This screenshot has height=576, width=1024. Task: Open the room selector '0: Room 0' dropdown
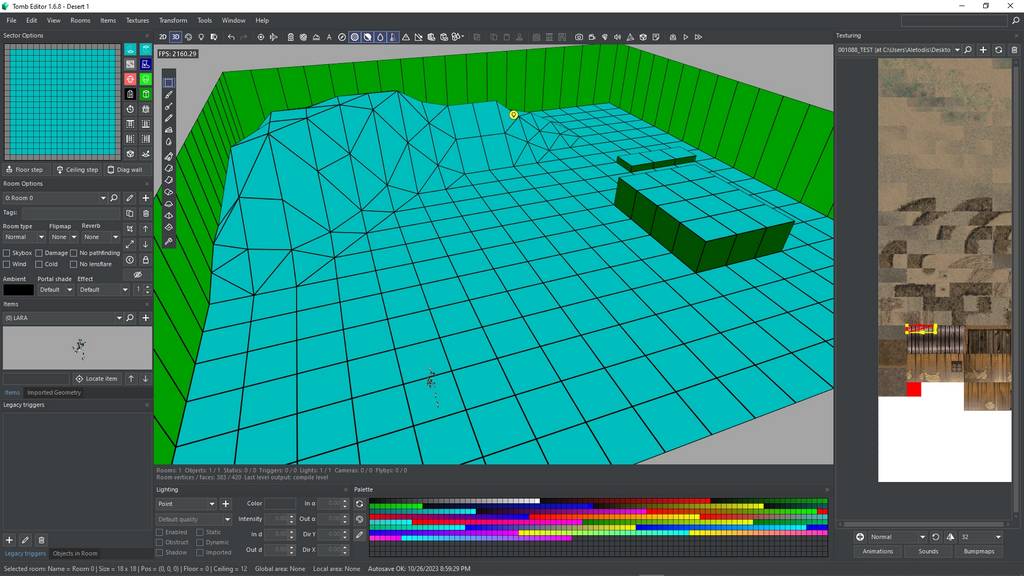point(55,198)
